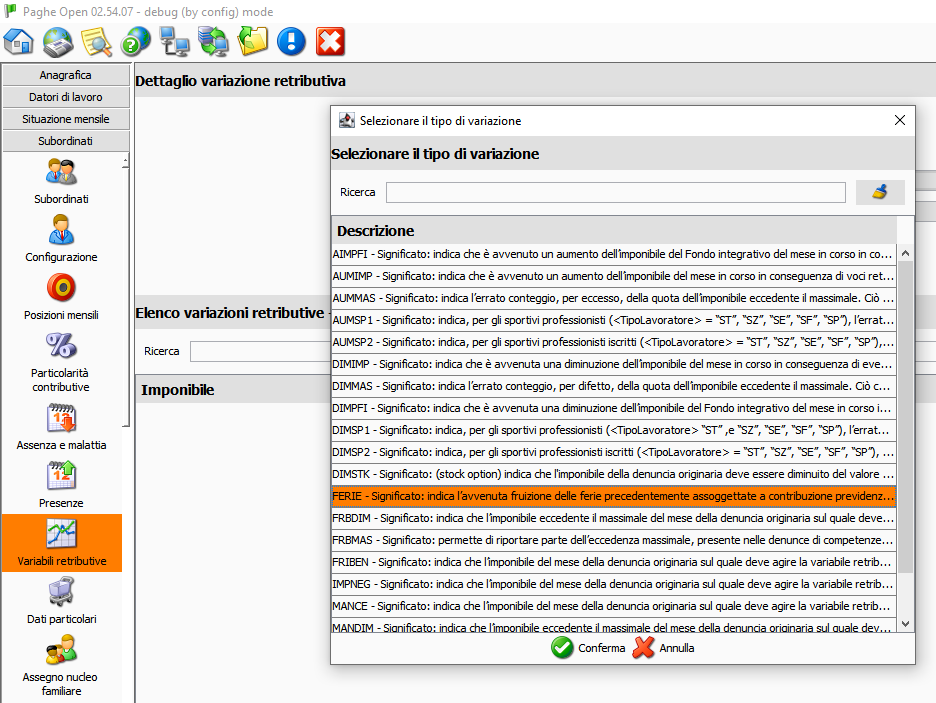Open Presenze calendar icon
The height and width of the screenshot is (703, 936).
click(x=61, y=476)
